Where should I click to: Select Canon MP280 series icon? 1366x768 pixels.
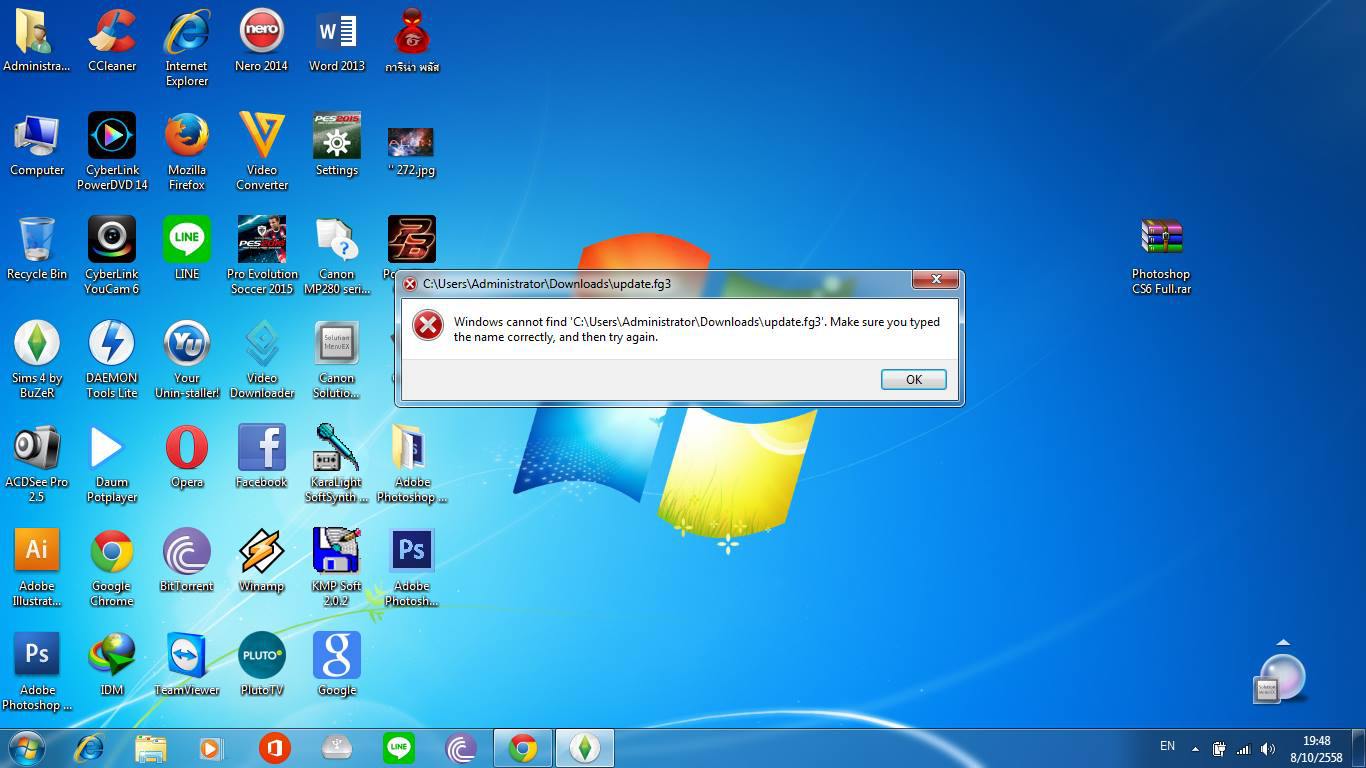click(337, 256)
